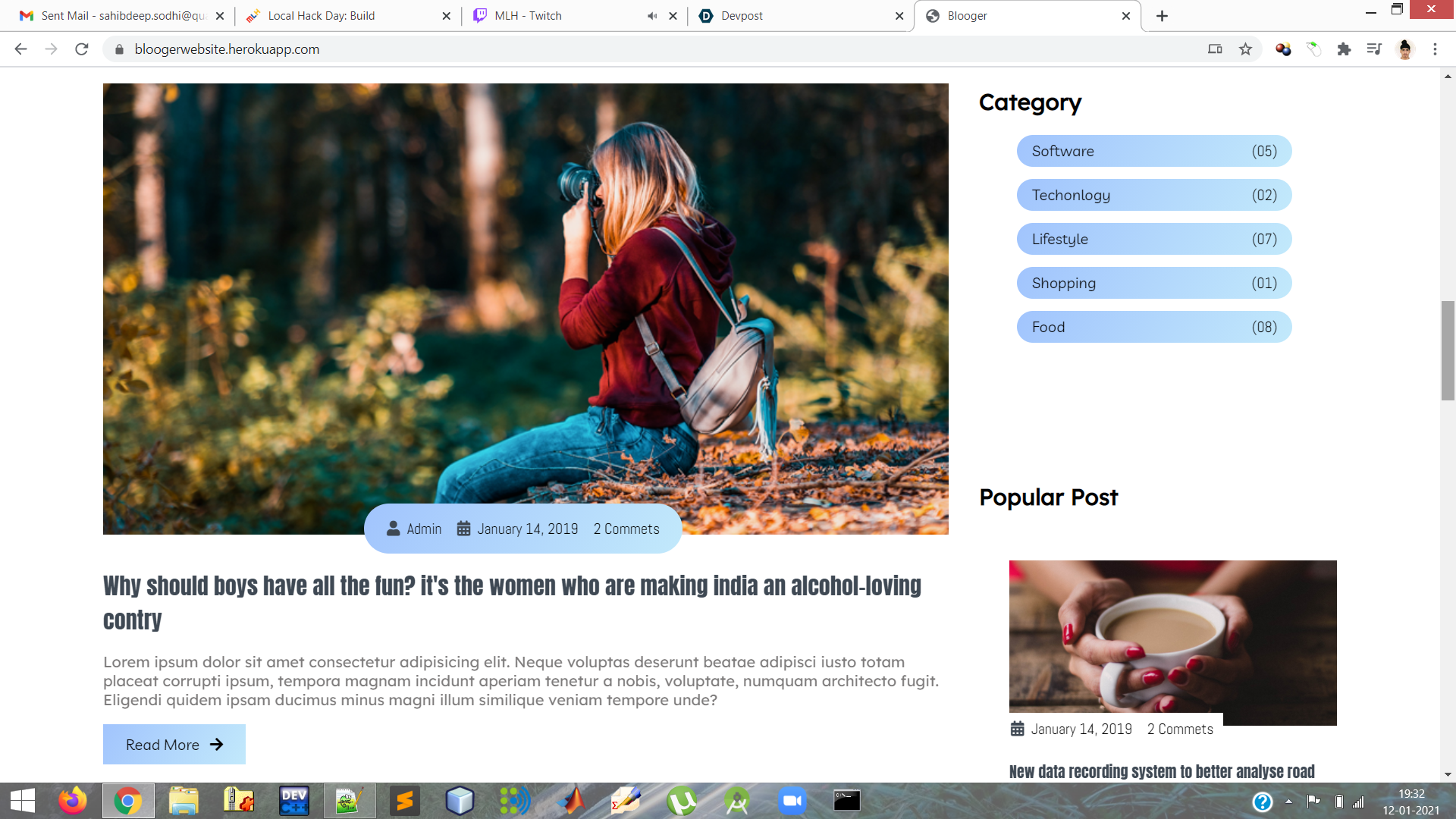Bookmark this page with star icon
The image size is (1456, 819).
point(1245,49)
